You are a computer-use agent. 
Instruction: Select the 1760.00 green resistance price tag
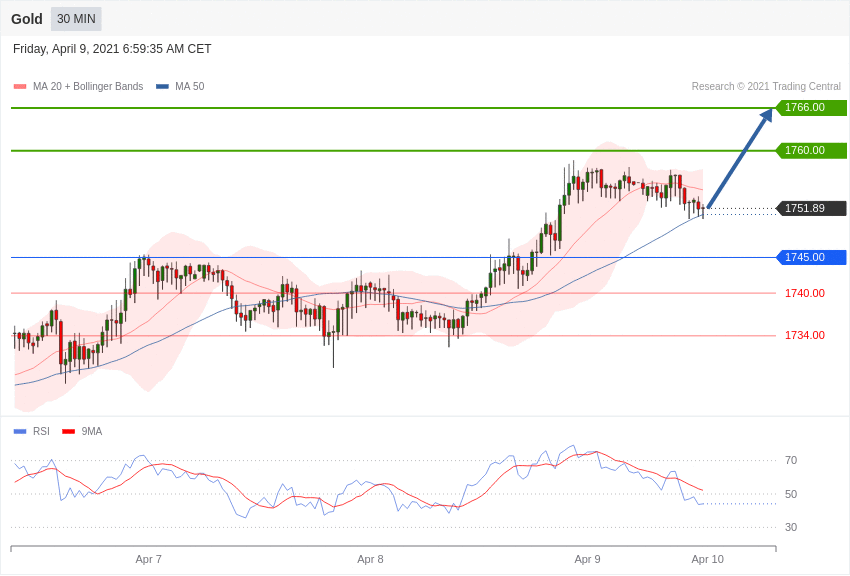(x=812, y=150)
